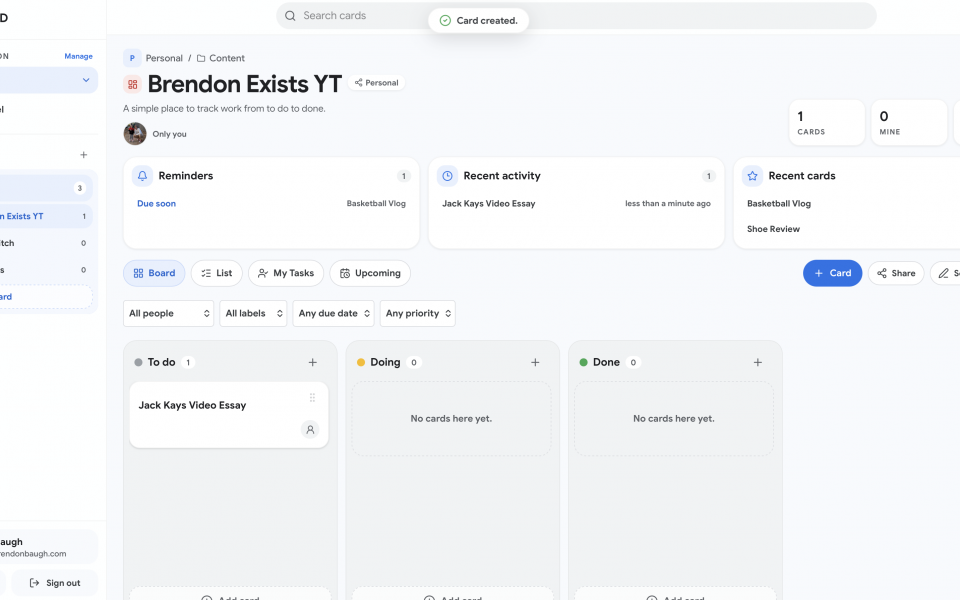The image size is (960, 600).
Task: Click the plus icon in Done column
Action: click(x=757, y=362)
